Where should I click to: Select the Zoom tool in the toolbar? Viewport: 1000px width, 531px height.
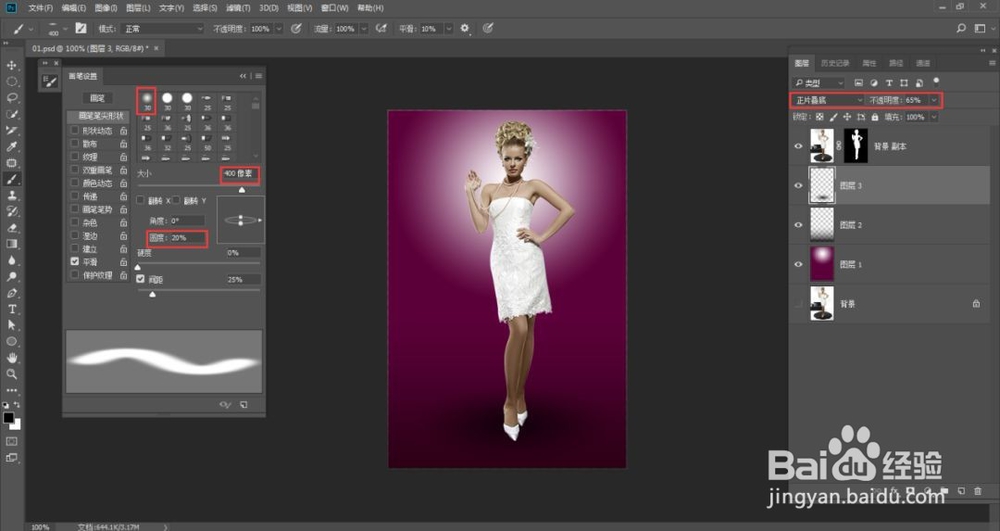tap(12, 373)
